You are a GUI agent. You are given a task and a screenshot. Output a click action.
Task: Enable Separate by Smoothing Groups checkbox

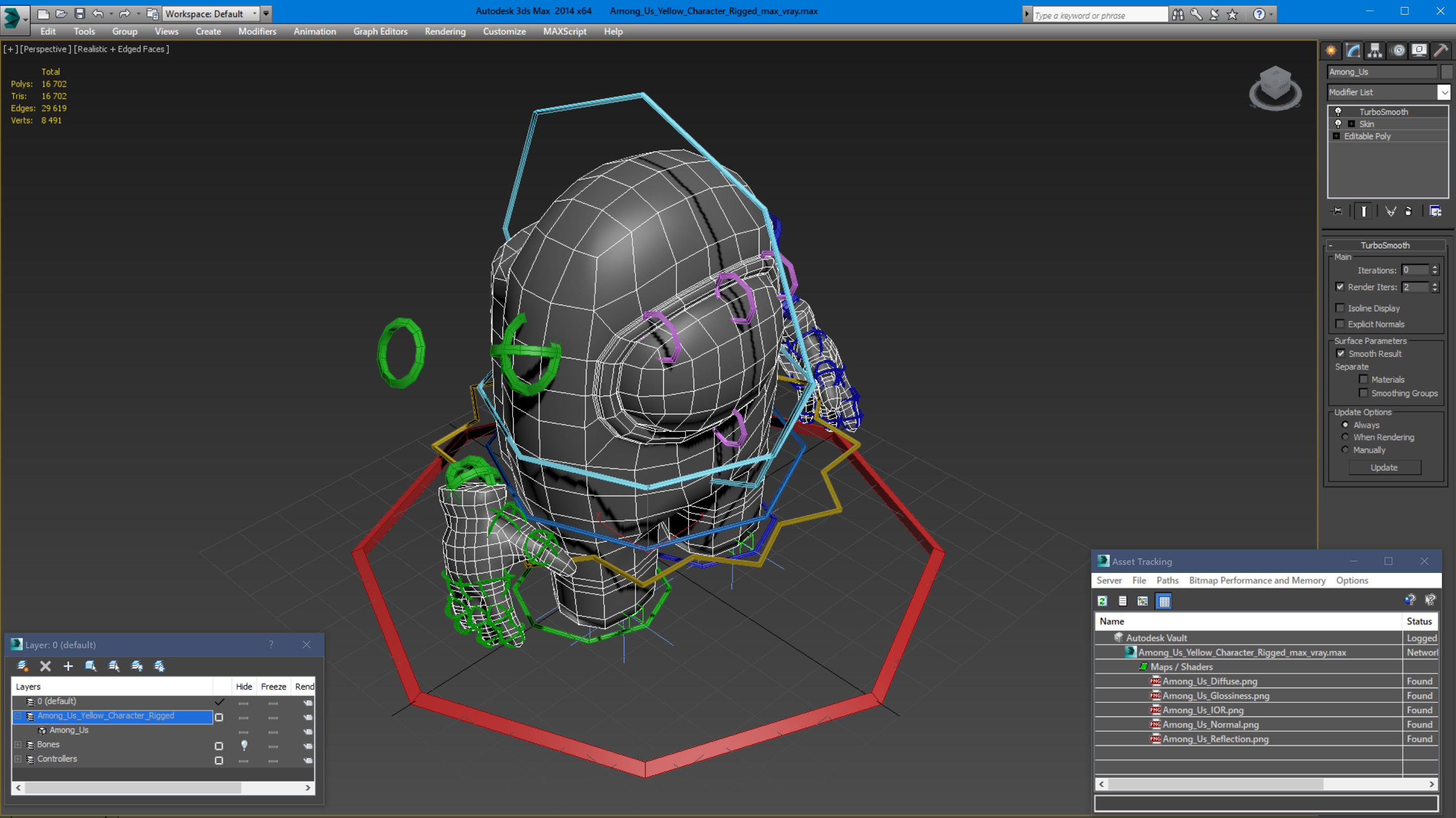tap(1363, 393)
